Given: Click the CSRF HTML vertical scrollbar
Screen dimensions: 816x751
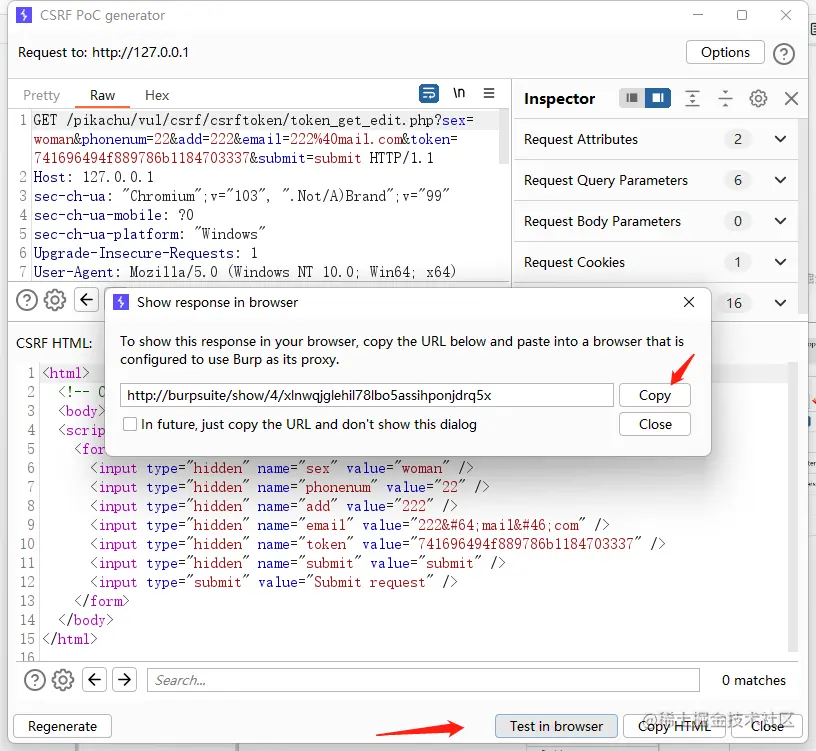Looking at the screenshot, I should click(x=793, y=506).
